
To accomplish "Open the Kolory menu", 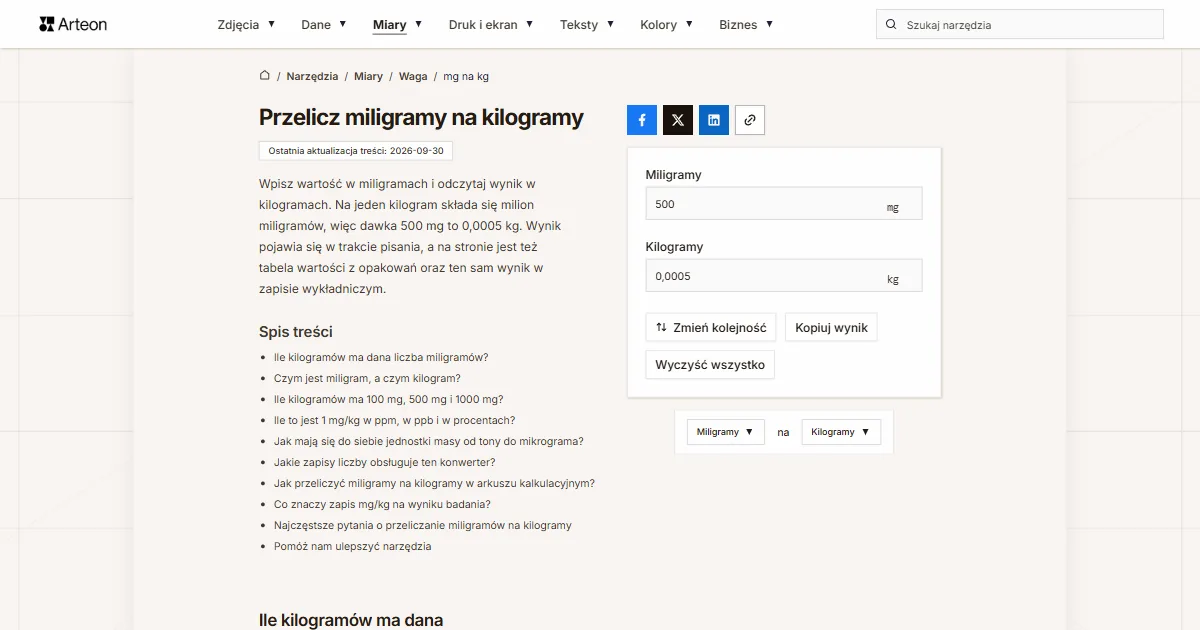I will tap(667, 25).
